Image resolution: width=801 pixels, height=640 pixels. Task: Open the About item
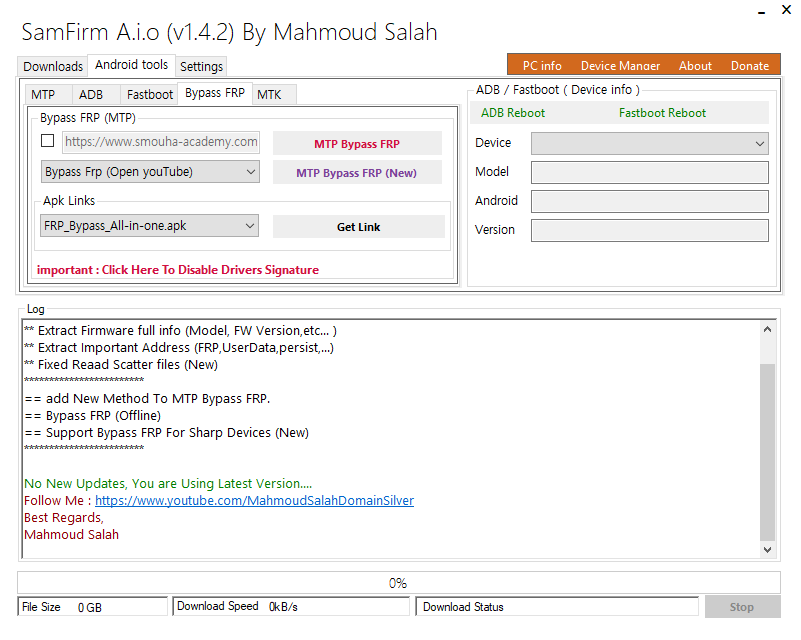pos(695,66)
